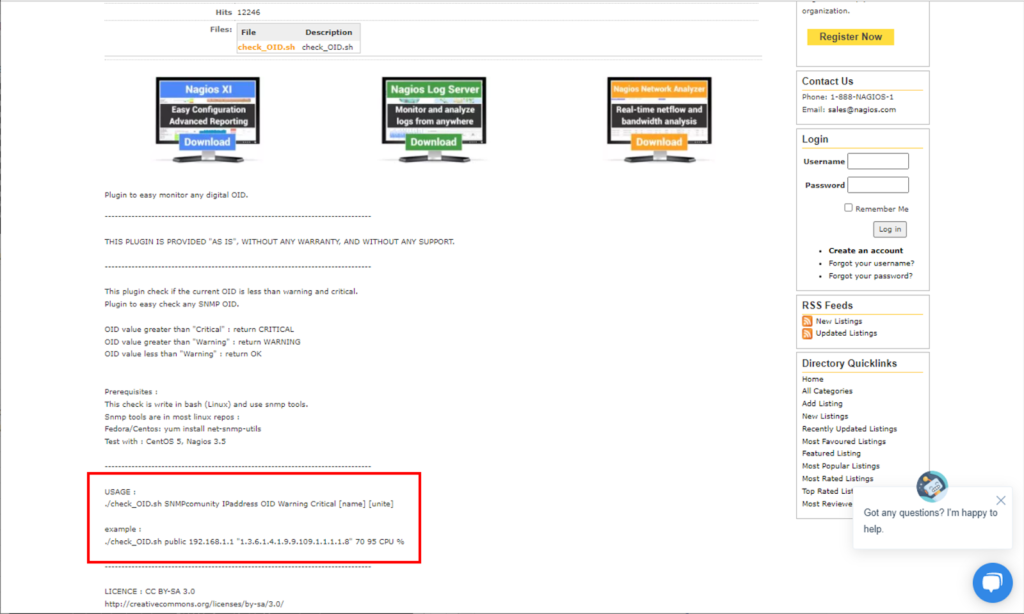This screenshot has height=614, width=1024.
Task: Open the creativecommons.org license URL
Action: [194, 604]
